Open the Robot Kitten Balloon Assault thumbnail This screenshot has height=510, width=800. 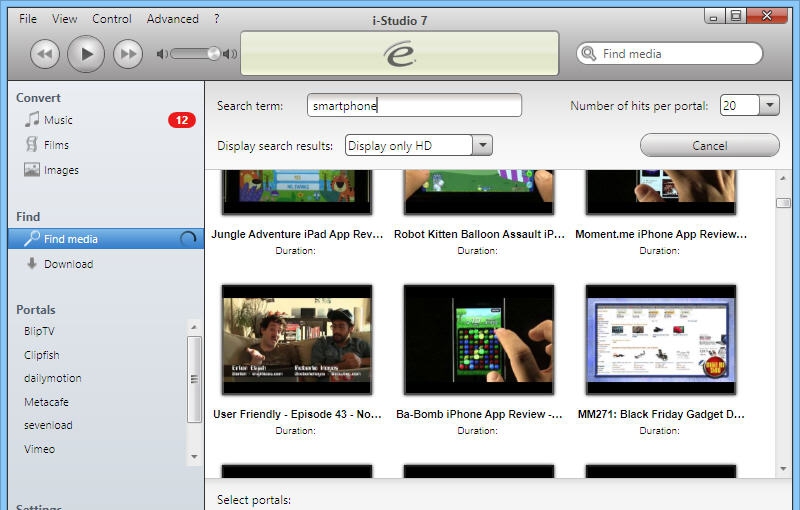(479, 192)
